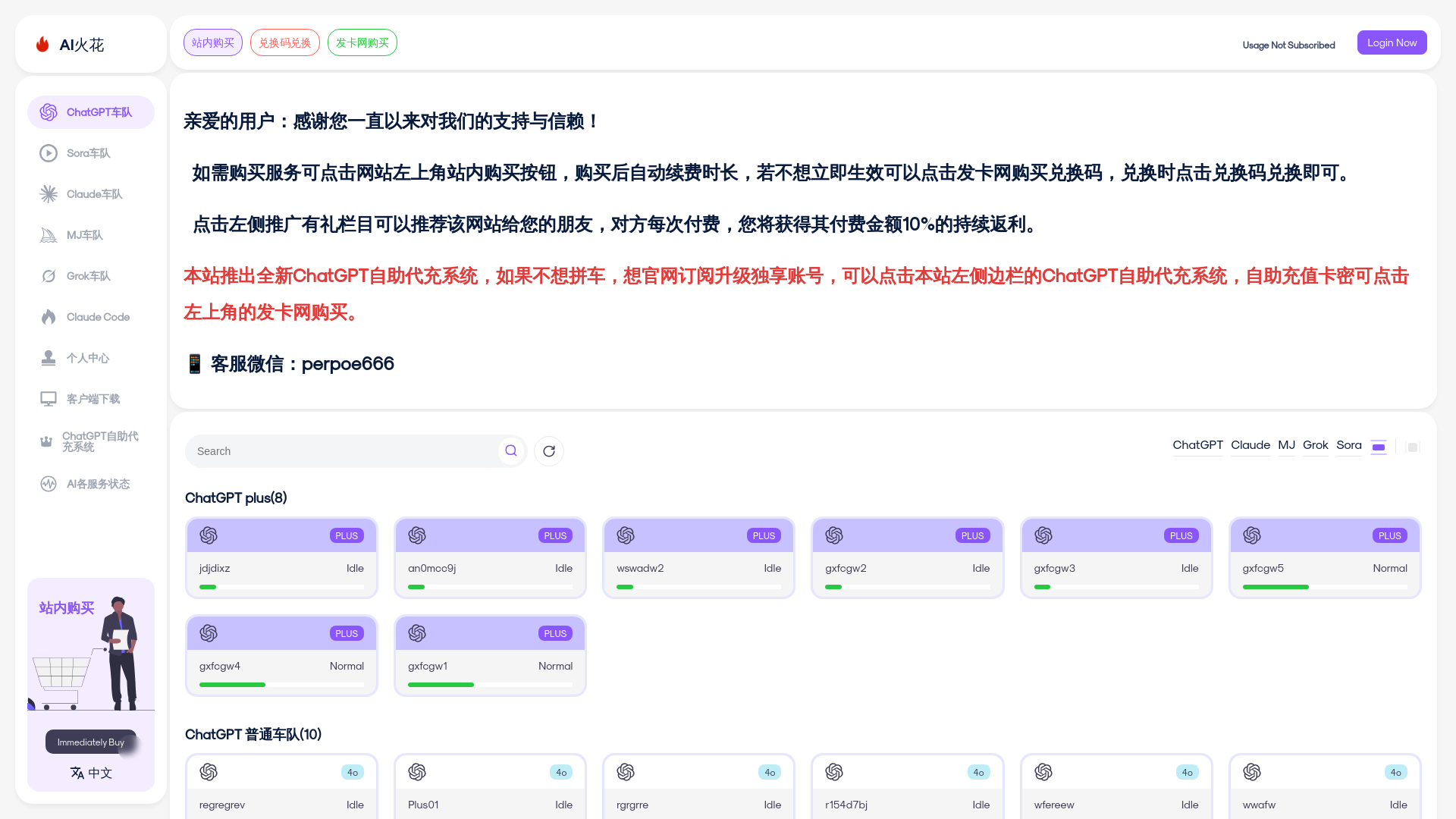Open AI各服务状态 via its pulse icon

[x=49, y=484]
